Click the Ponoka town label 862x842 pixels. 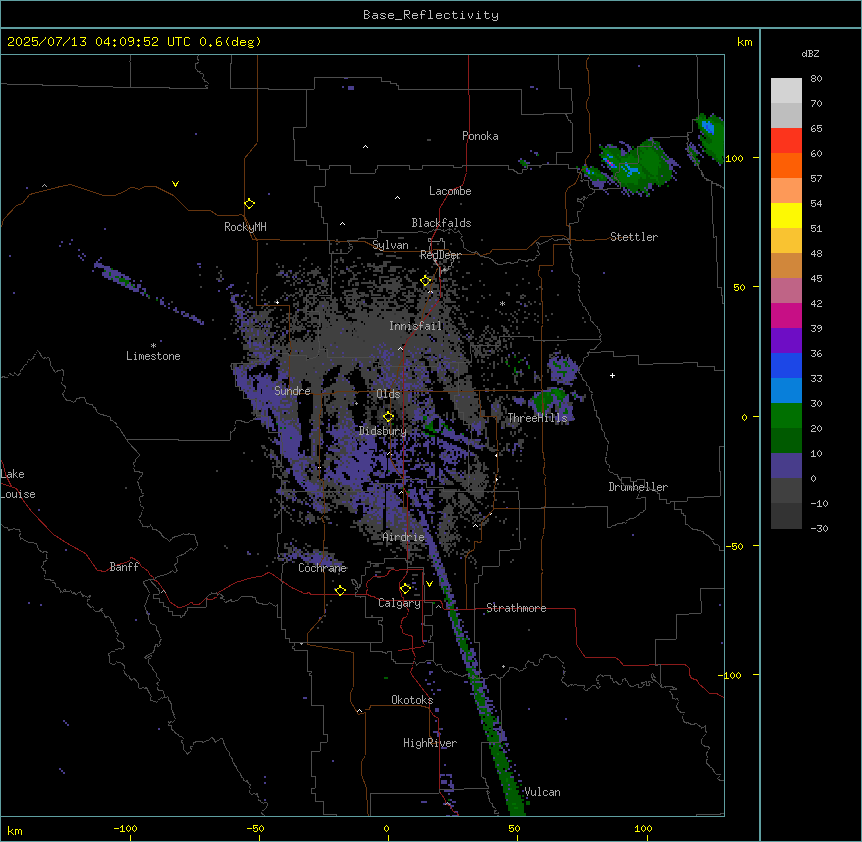tap(480, 136)
